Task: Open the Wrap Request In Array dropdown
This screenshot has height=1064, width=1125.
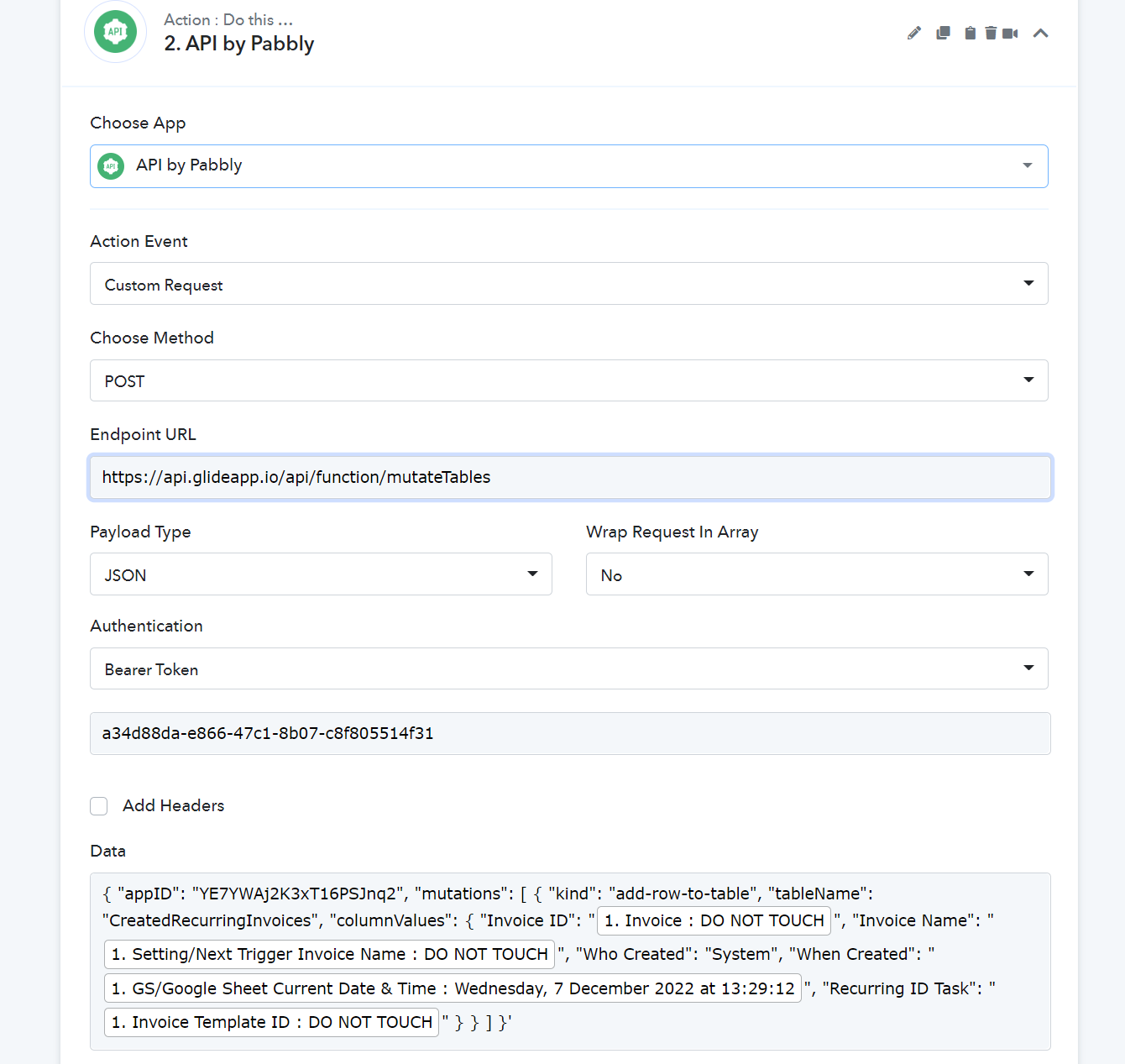Action: click(x=817, y=574)
